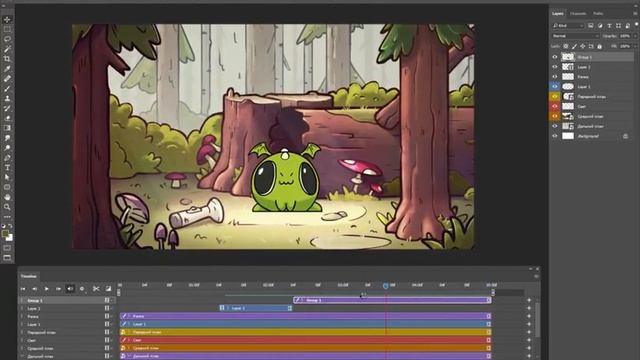Select the Clone Stamp tool
Screen dimensions: 640x360
coord(7,98)
